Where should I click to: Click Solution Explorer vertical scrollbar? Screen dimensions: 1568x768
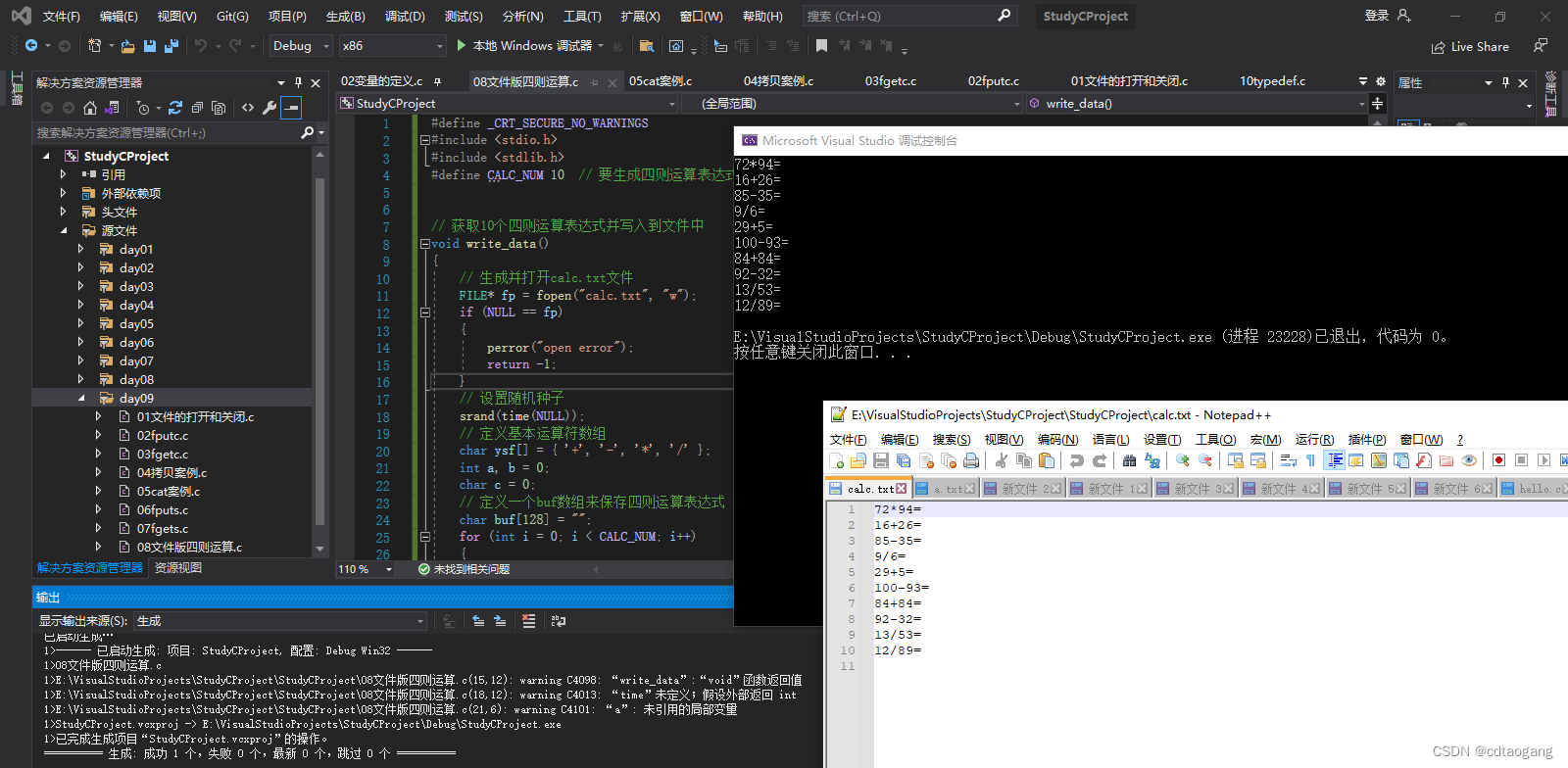coord(319,353)
